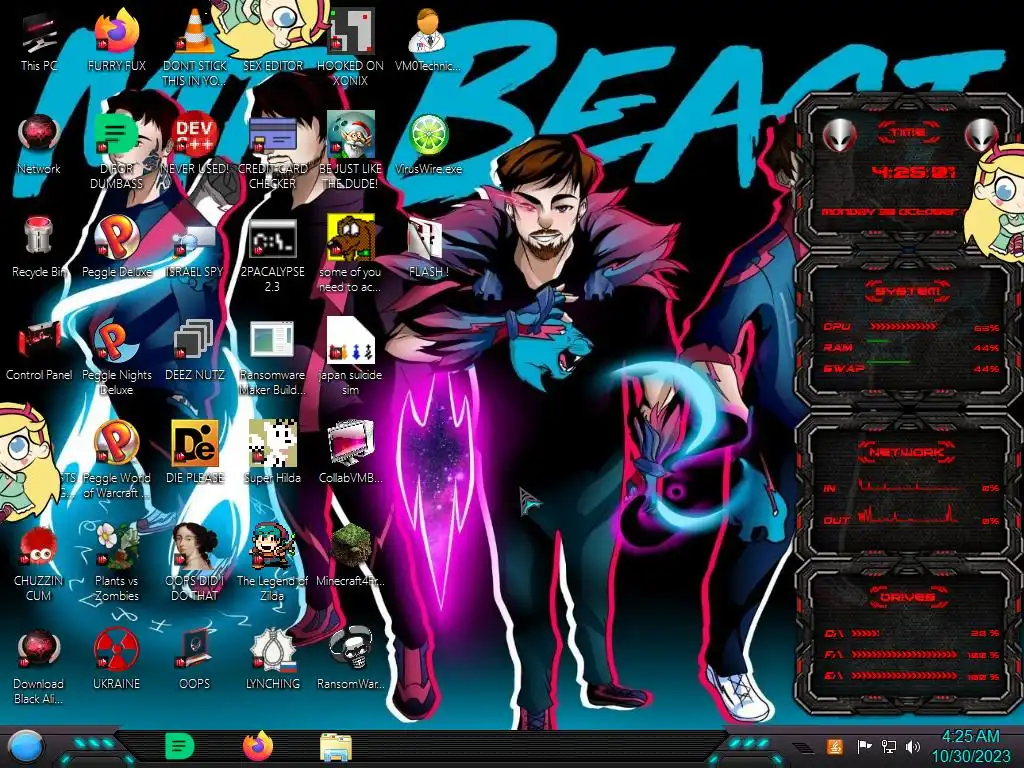Click the Start orb on the taskbar

(25, 746)
